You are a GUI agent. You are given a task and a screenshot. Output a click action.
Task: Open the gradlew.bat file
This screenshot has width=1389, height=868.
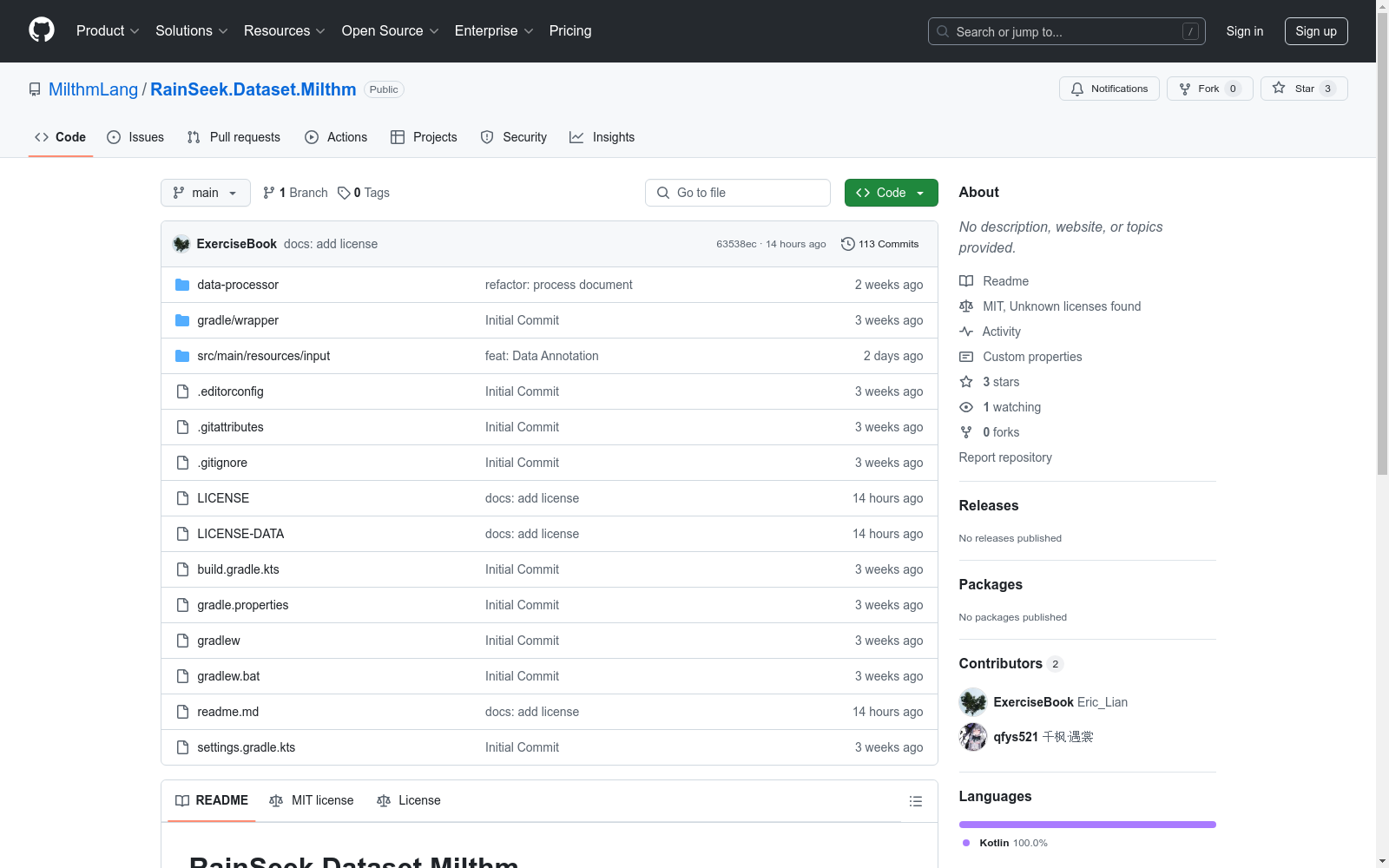pyautogui.click(x=228, y=676)
